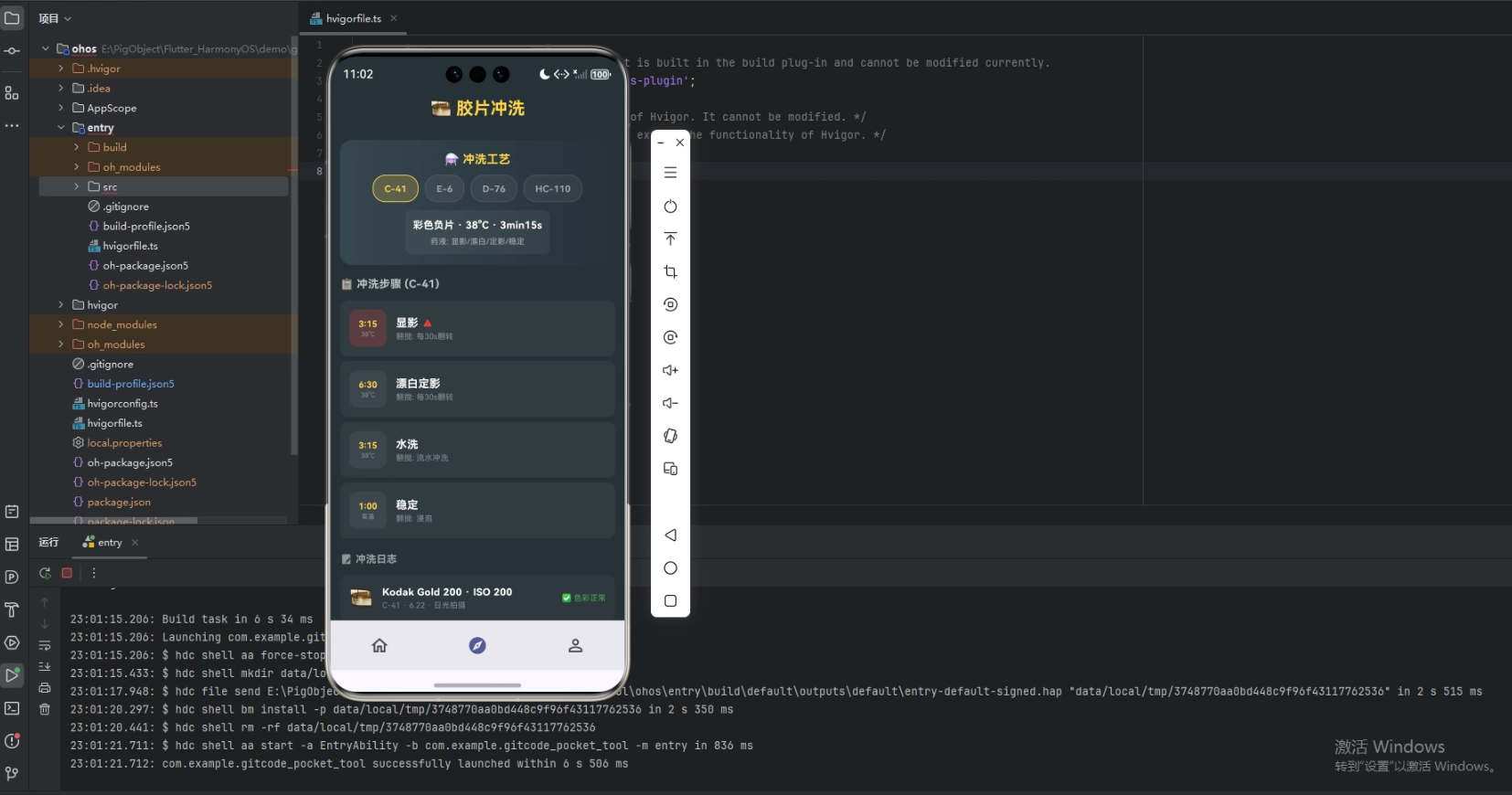Stop the running entry process
The width and height of the screenshot is (1512, 795).
click(67, 573)
